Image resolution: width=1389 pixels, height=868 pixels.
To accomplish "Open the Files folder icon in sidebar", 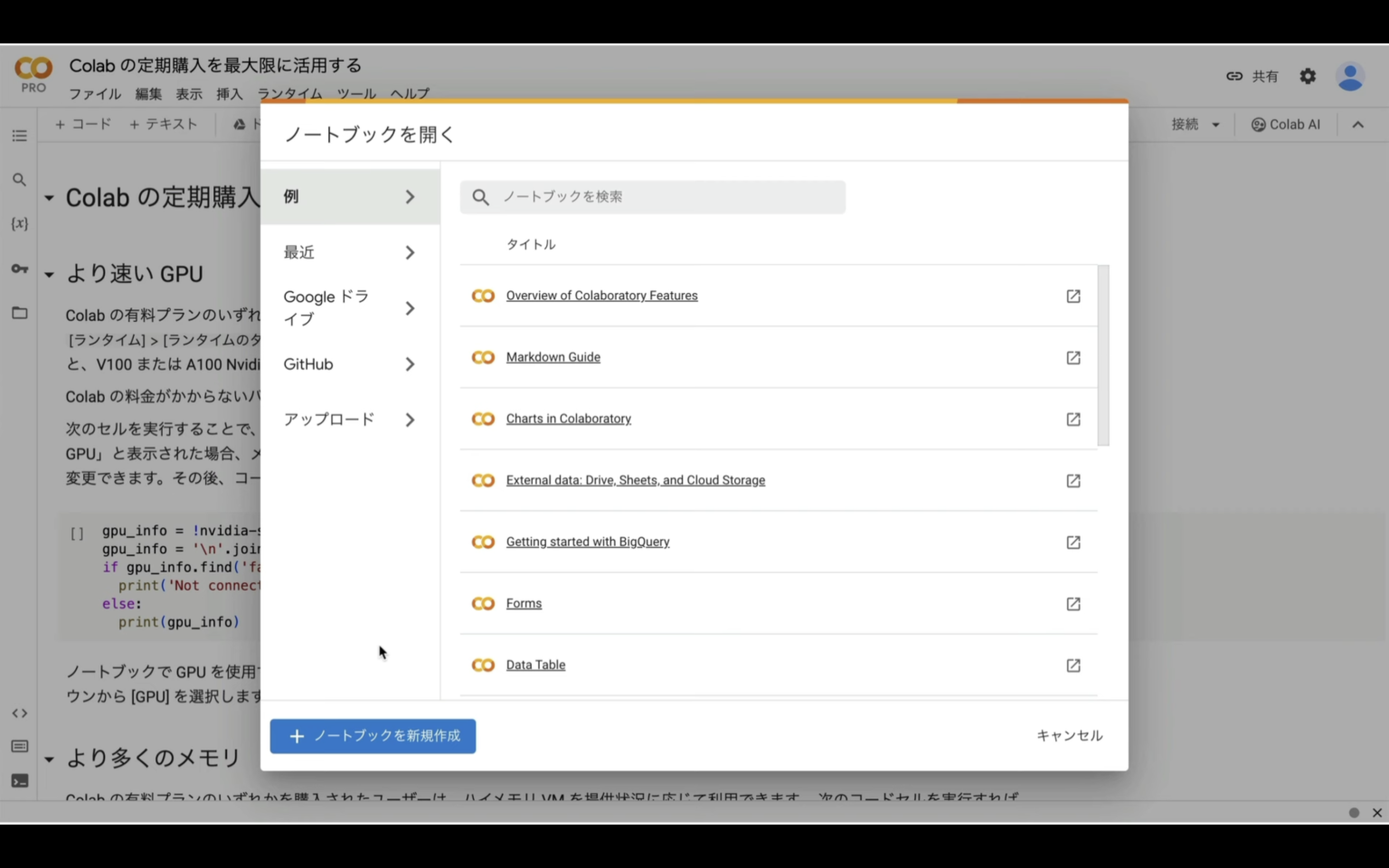I will 19,313.
